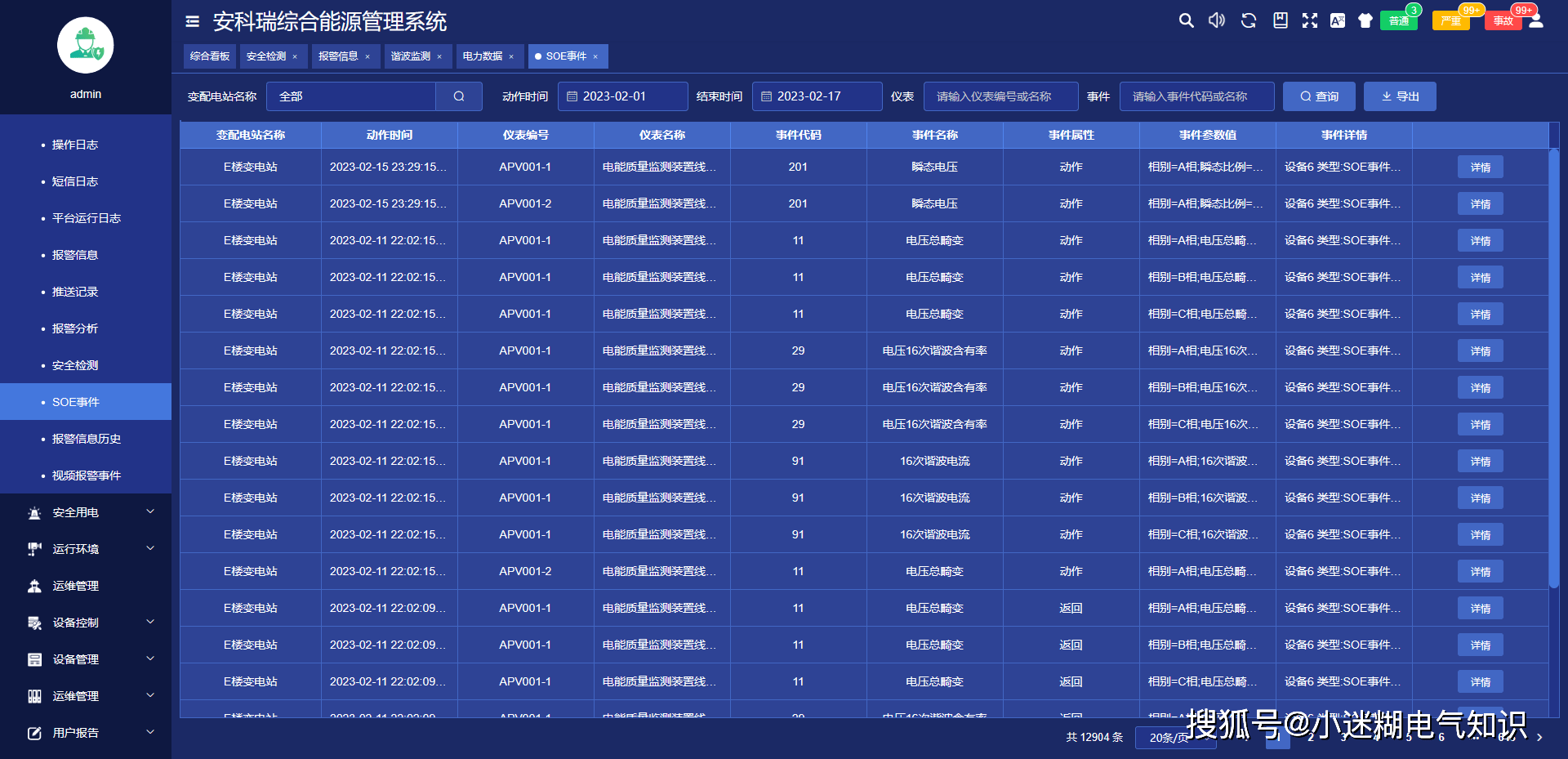Screen dimensions: 1568x759
Task: Click search icon in station name box
Action: [x=459, y=96]
